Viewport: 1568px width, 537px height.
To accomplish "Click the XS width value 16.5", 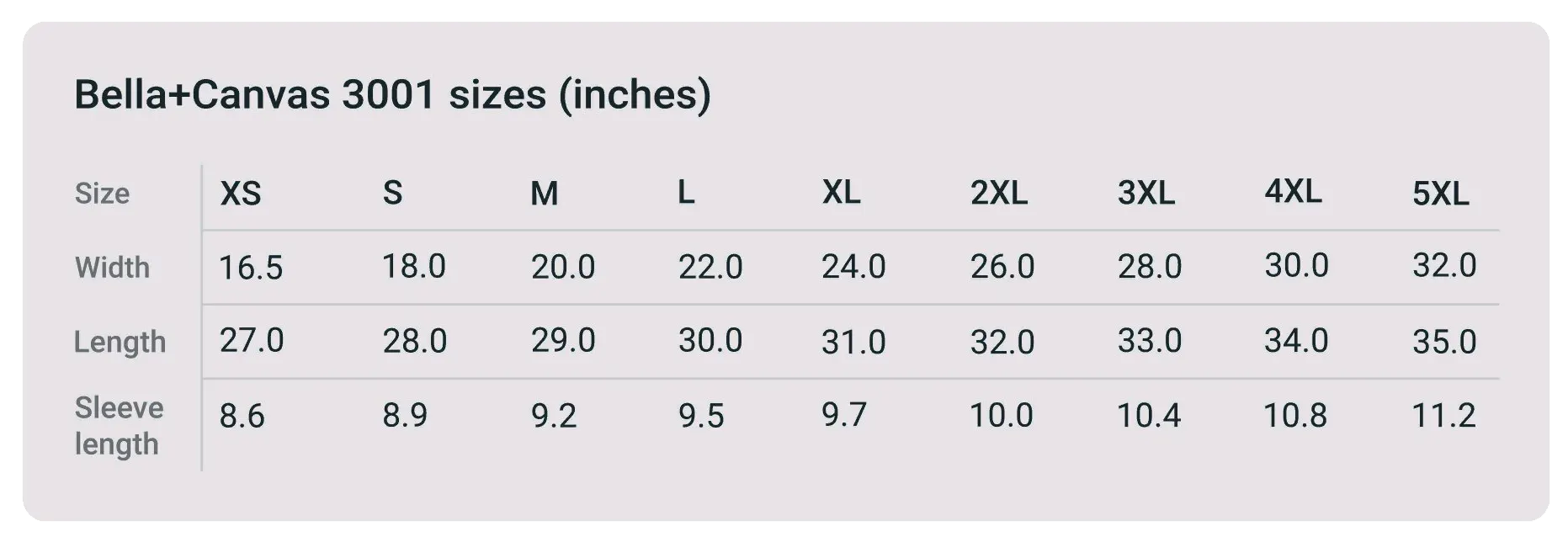I will click(251, 268).
